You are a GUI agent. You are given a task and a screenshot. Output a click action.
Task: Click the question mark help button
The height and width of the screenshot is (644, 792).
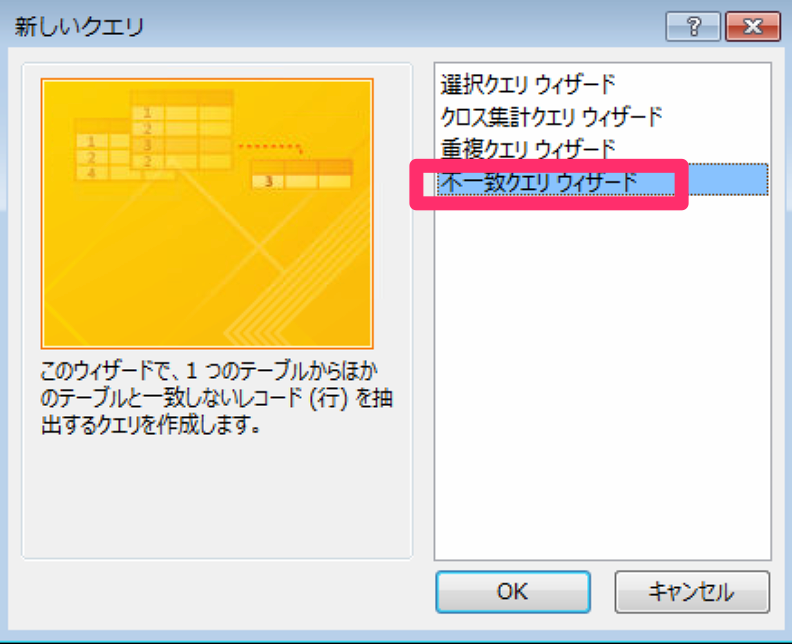(693, 26)
